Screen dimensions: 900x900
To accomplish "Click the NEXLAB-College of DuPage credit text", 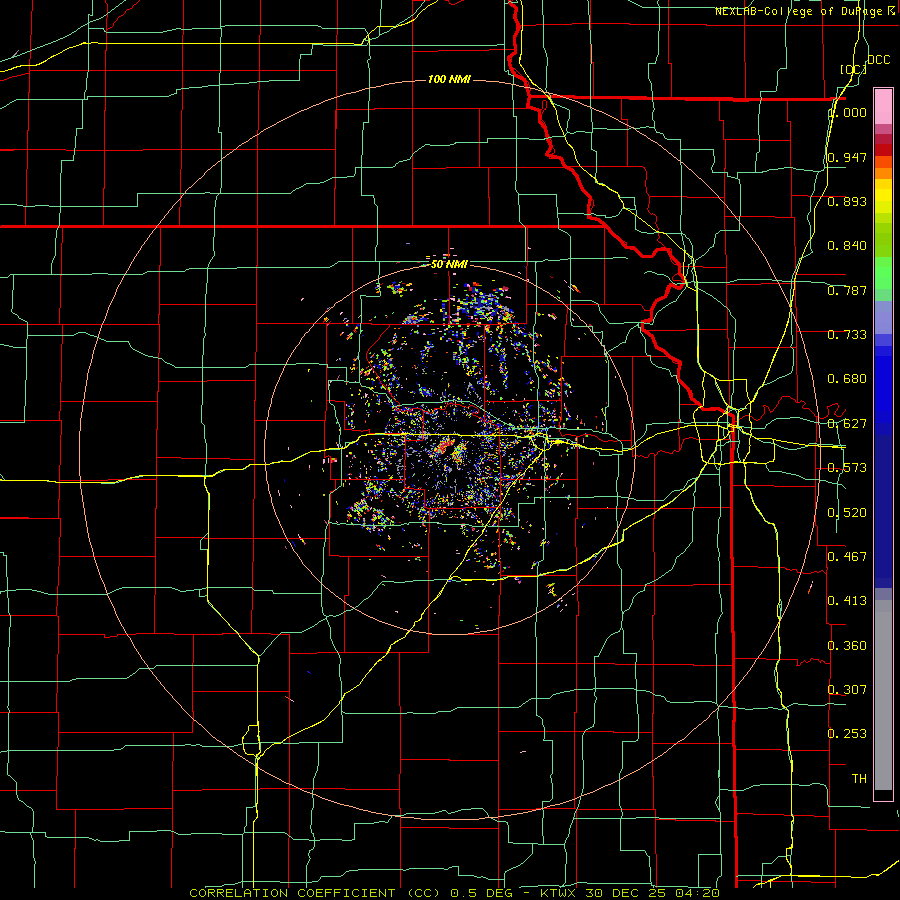I will coord(805,11).
